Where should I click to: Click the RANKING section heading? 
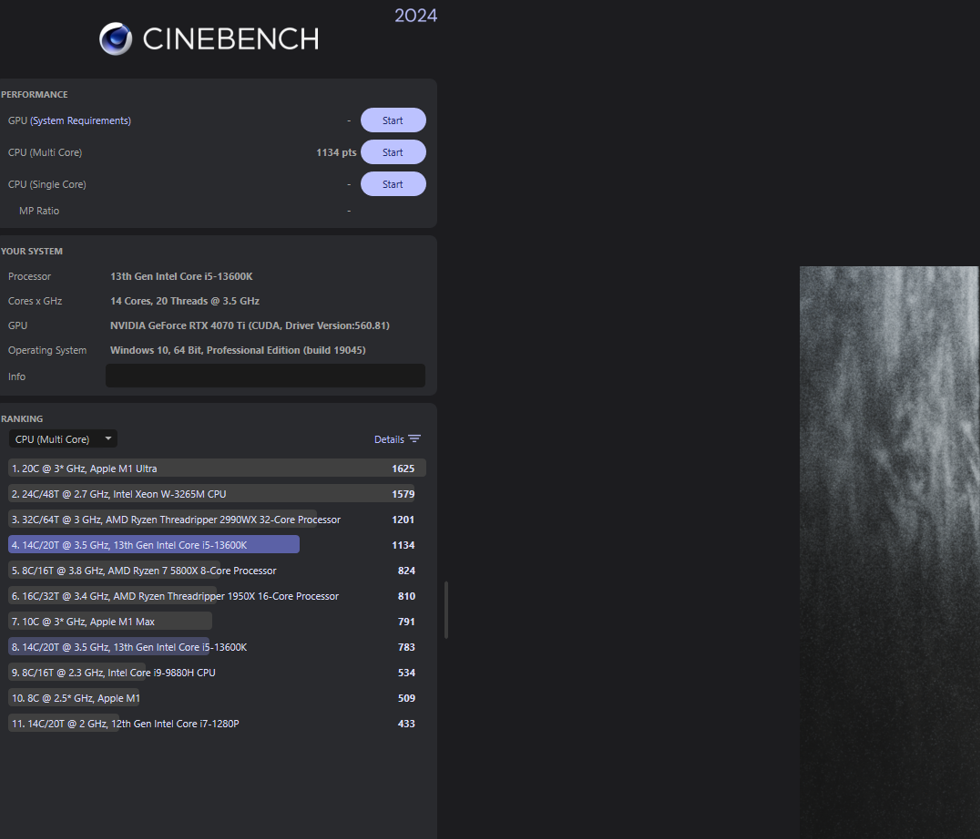click(x=22, y=419)
